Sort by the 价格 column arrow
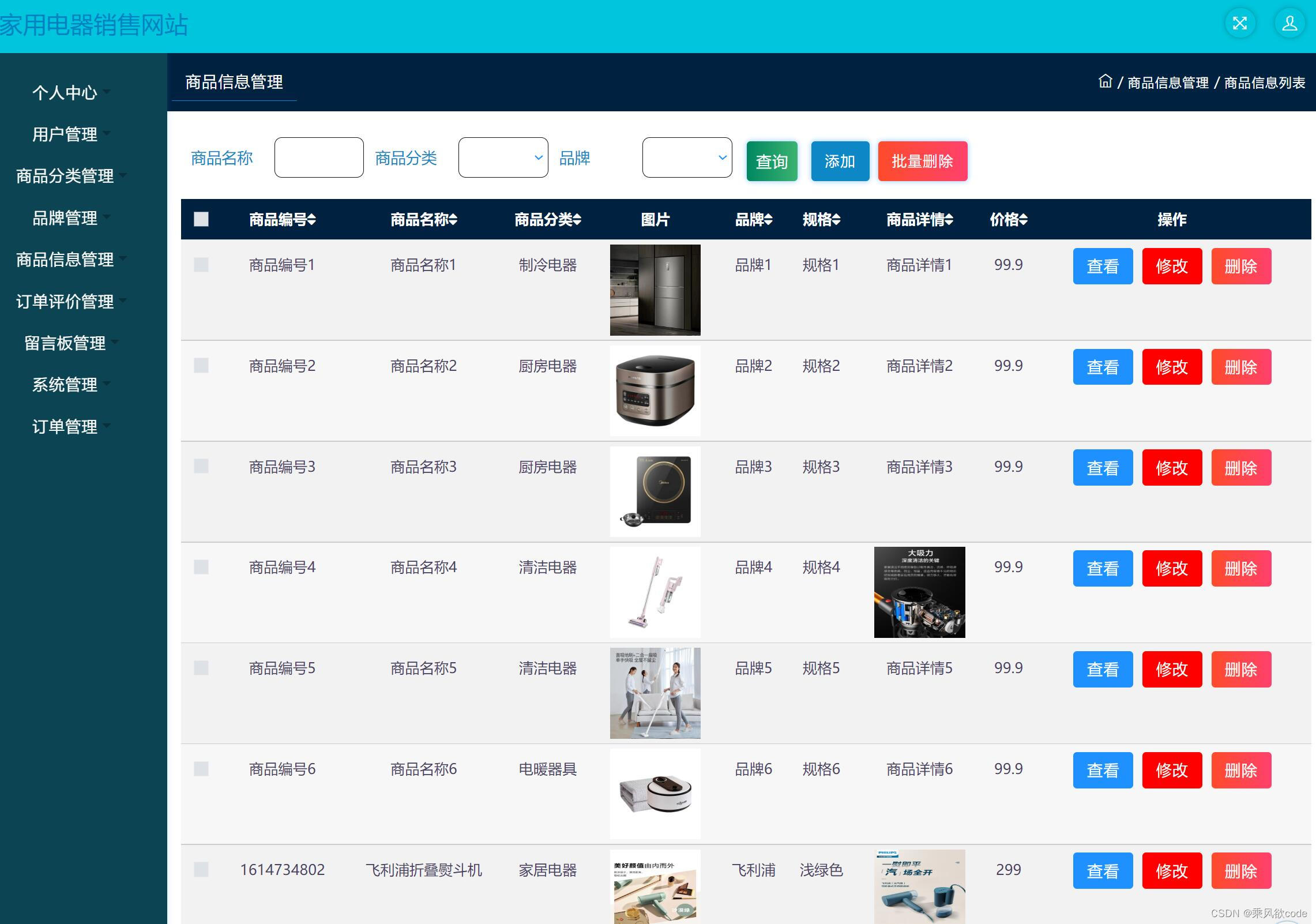The image size is (1316, 924). (x=1024, y=220)
